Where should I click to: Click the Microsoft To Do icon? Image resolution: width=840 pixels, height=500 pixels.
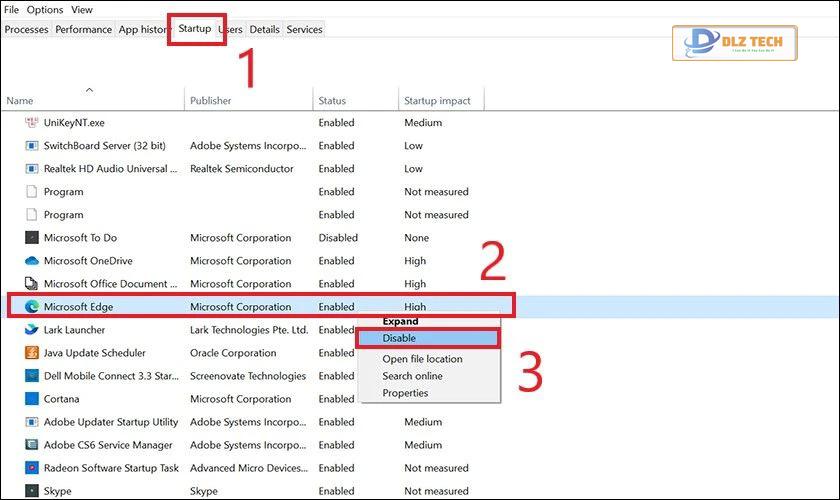(x=32, y=237)
